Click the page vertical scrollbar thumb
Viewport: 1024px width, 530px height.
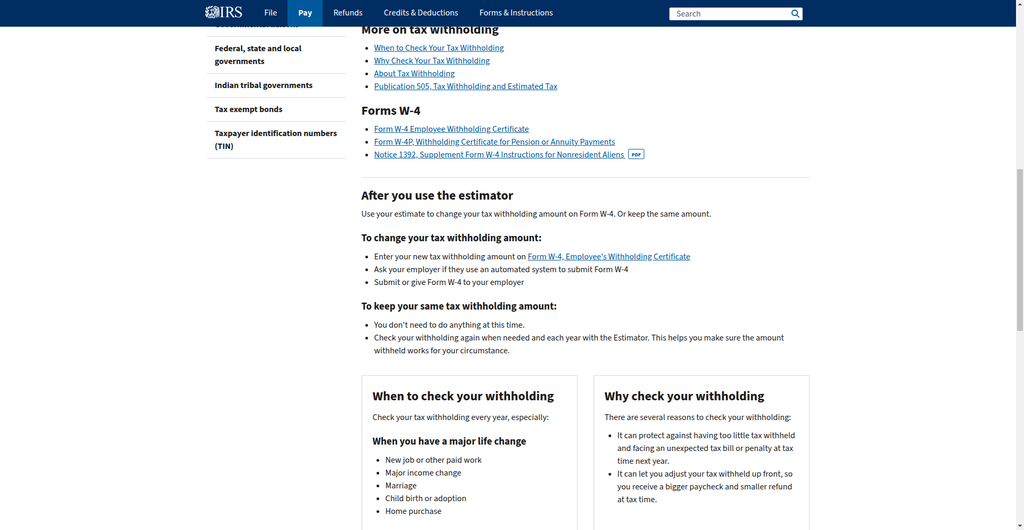[1019, 250]
